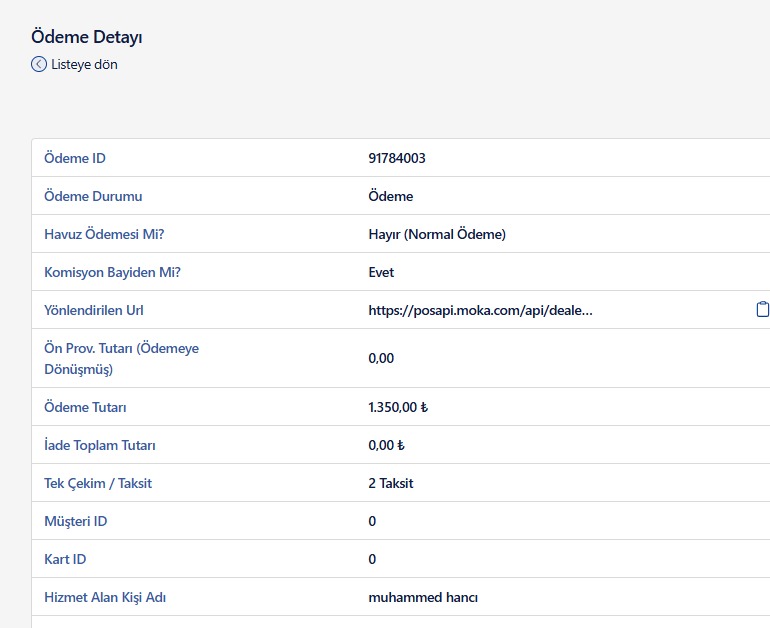This screenshot has width=770, height=628.
Task: Click the Ödeme Detayı page heading
Action: (x=87, y=37)
